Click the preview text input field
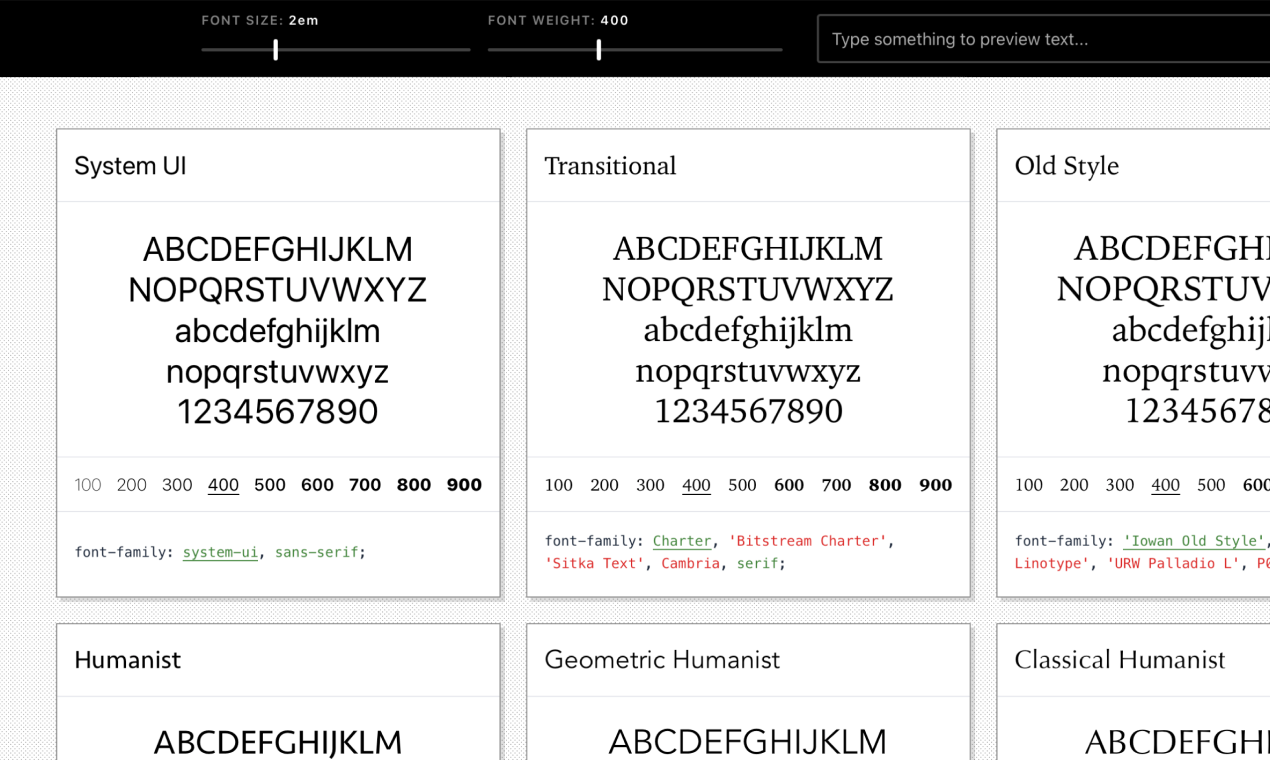The height and width of the screenshot is (760, 1270). [x=1044, y=39]
